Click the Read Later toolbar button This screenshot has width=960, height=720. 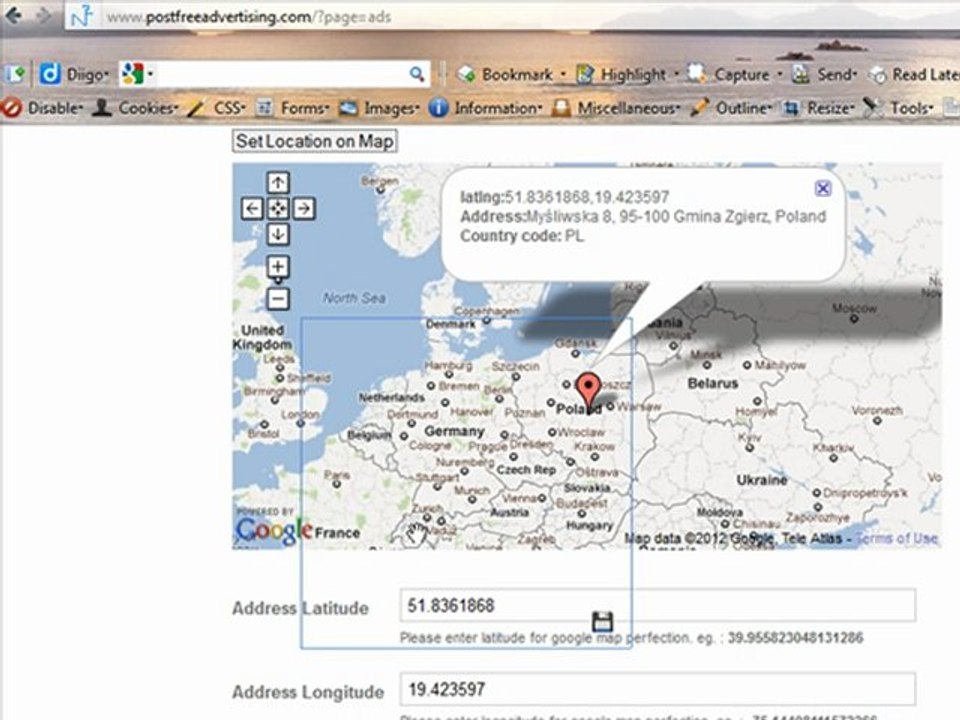[915, 75]
